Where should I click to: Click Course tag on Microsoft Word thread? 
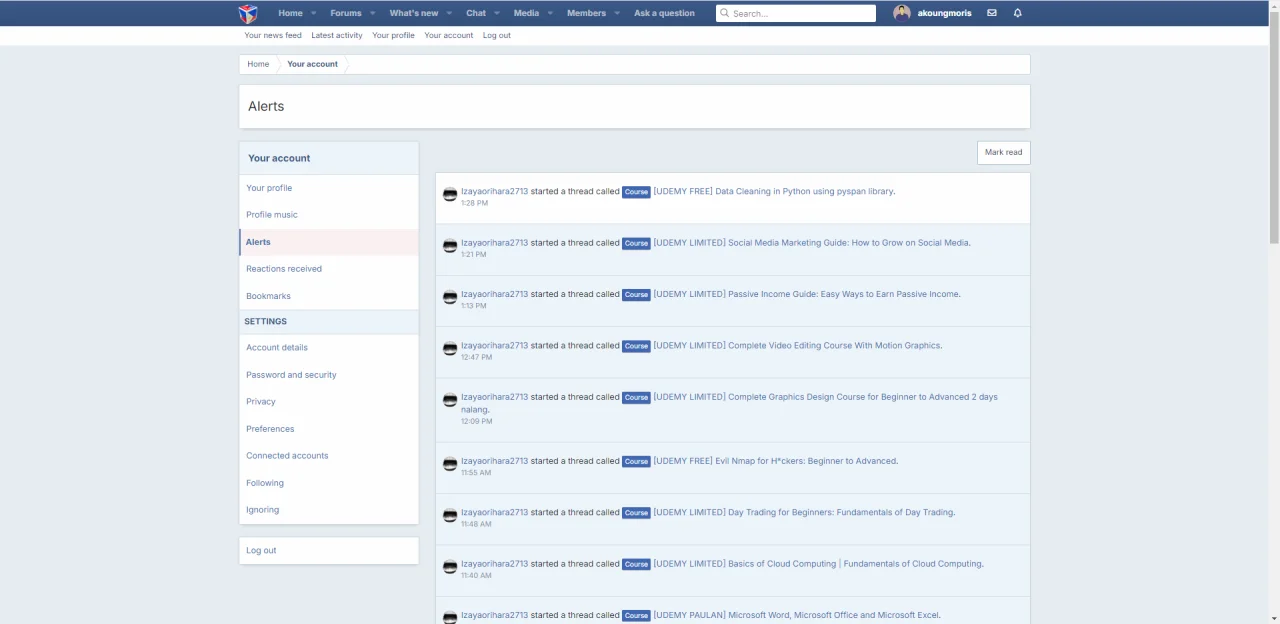636,616
